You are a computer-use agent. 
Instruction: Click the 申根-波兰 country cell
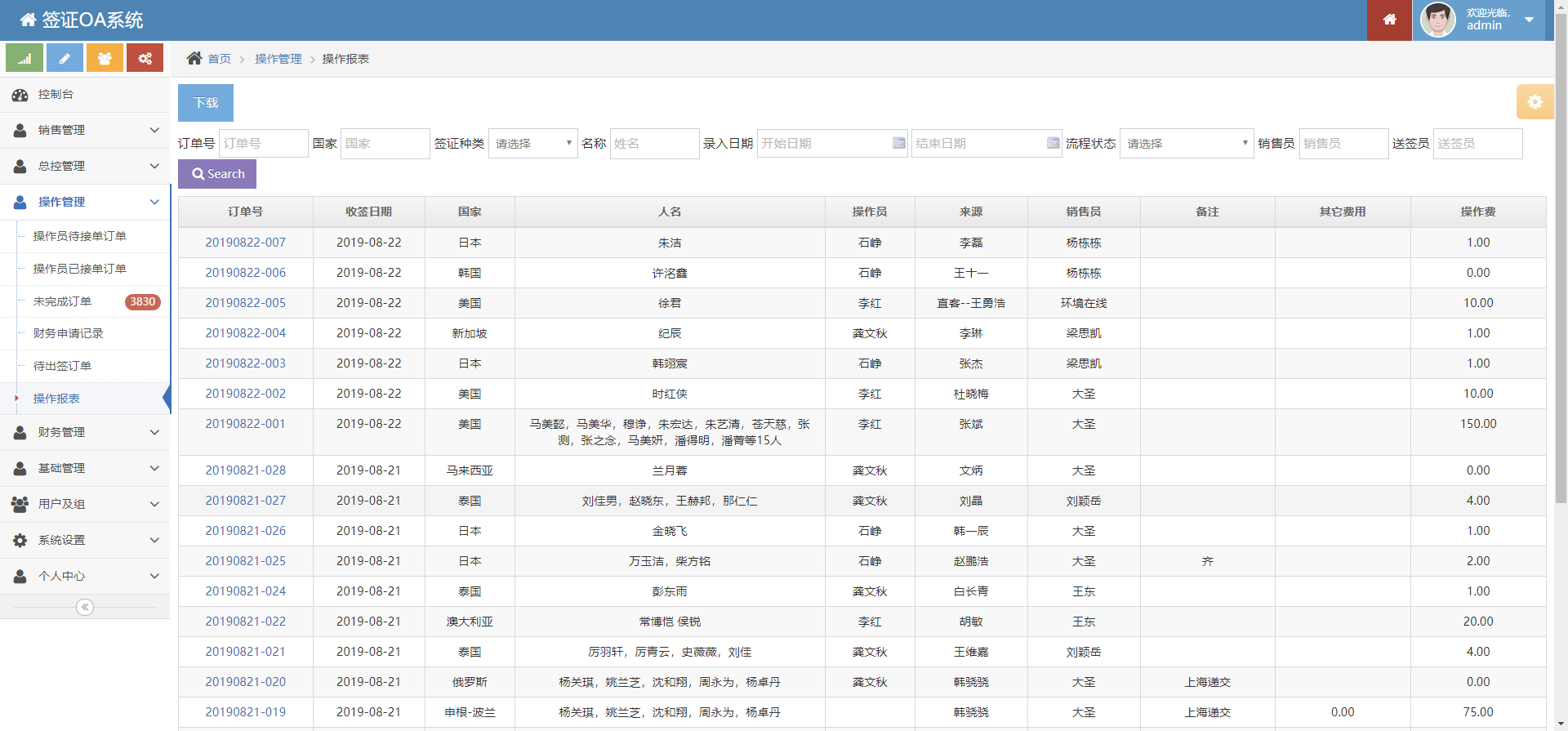[x=470, y=712]
